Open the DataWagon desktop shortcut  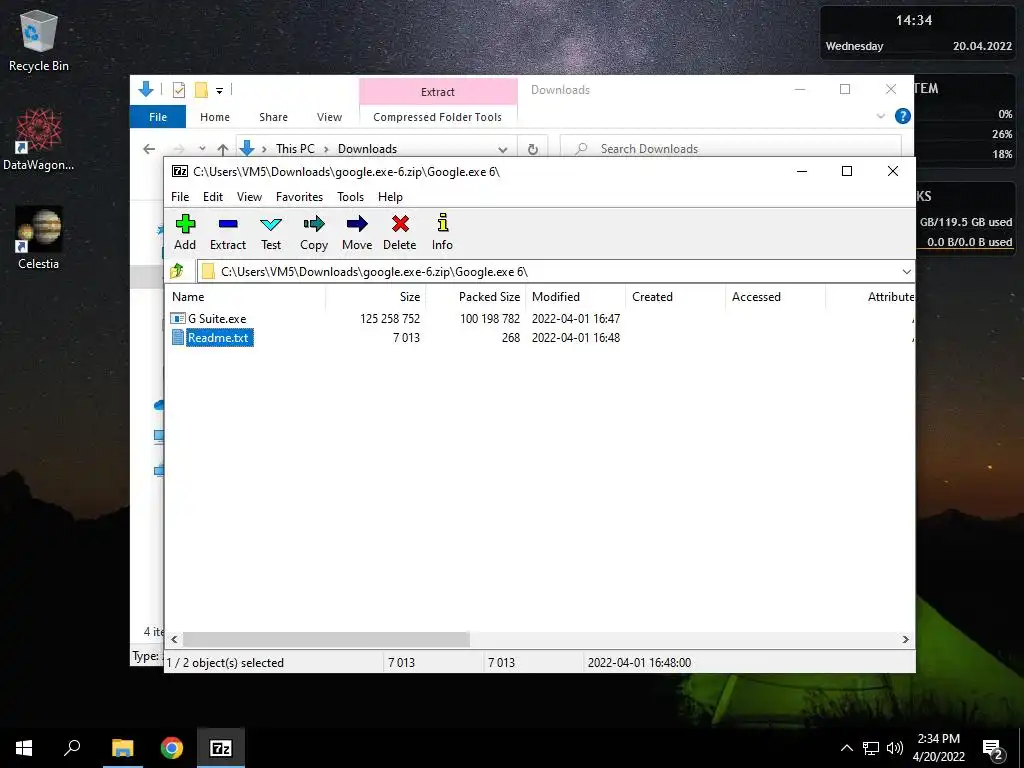pyautogui.click(x=38, y=139)
